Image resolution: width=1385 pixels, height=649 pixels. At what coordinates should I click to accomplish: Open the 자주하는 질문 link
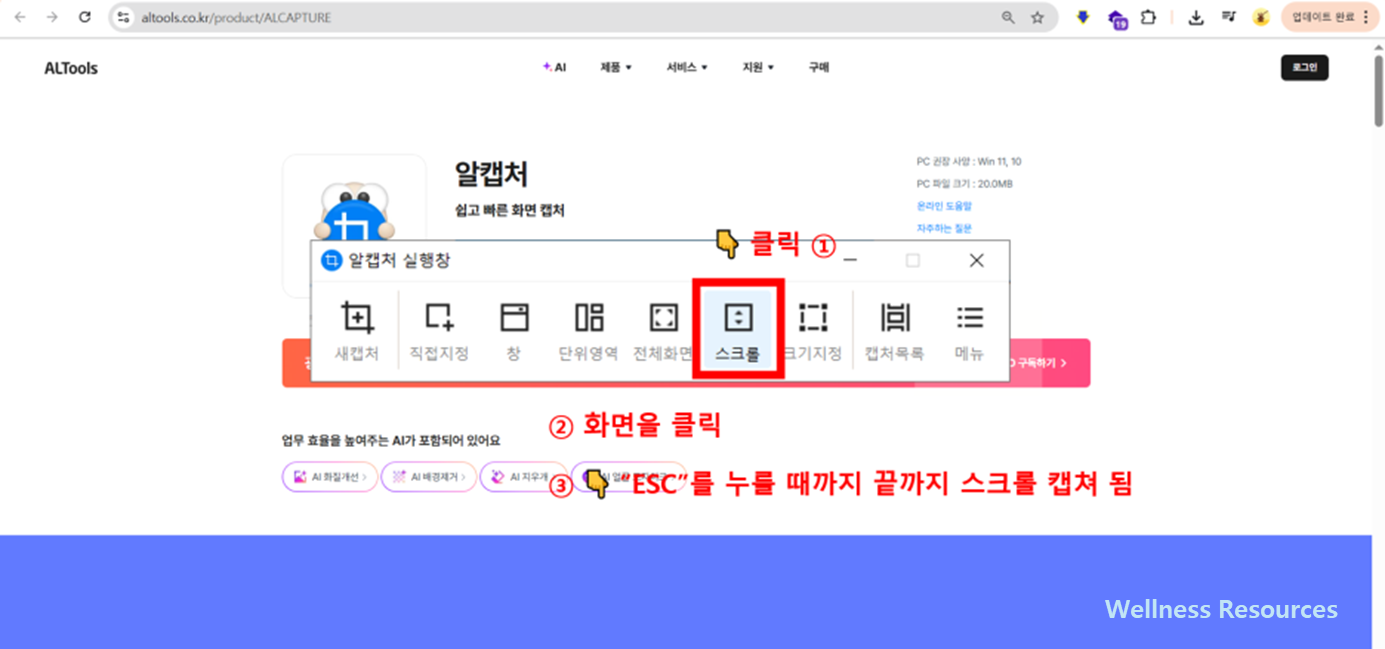[944, 229]
